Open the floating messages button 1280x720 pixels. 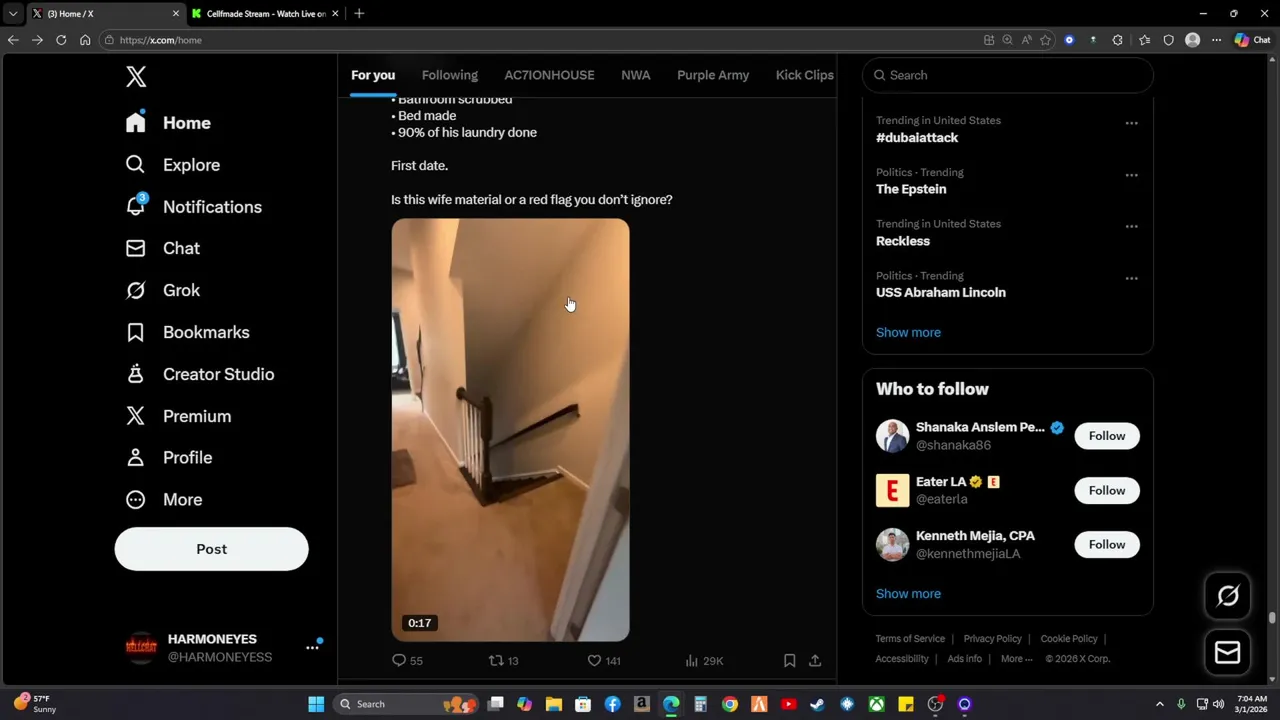click(1228, 653)
